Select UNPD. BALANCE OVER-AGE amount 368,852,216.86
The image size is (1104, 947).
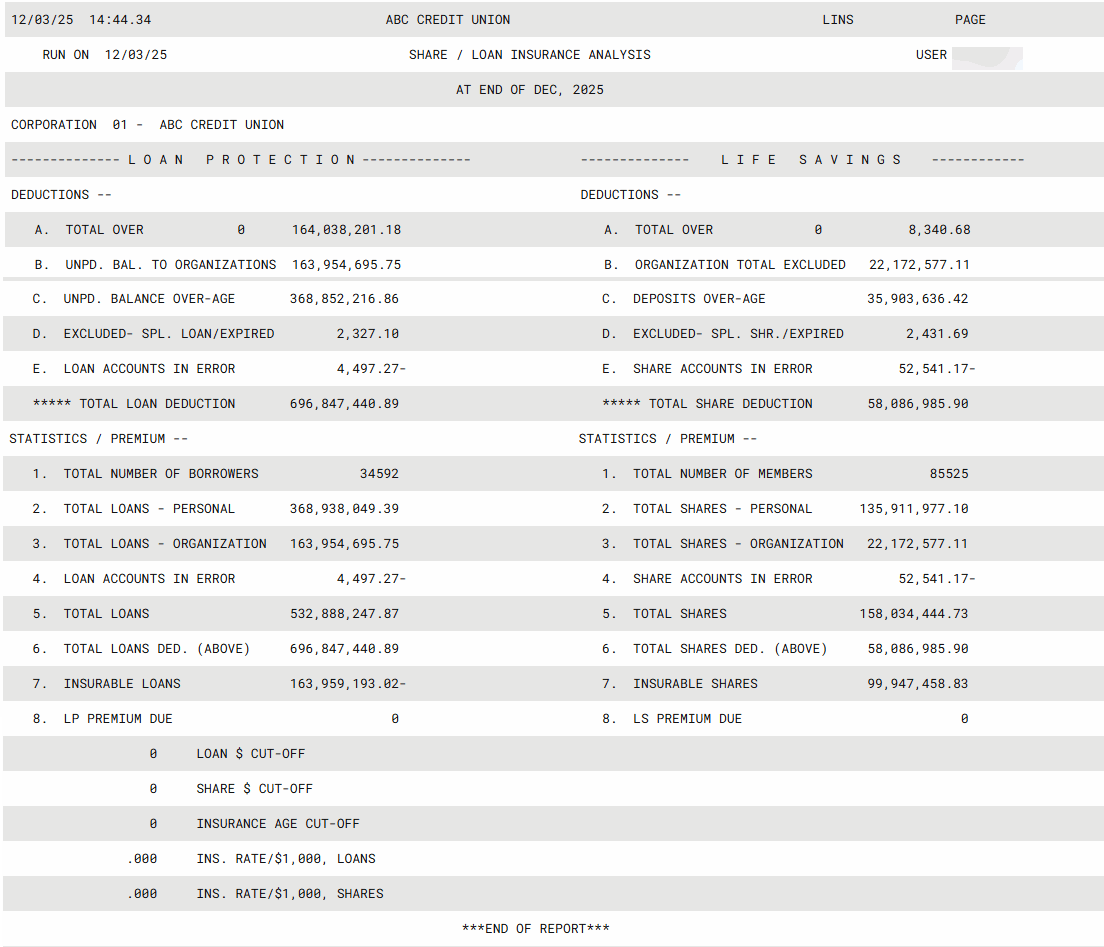click(344, 299)
